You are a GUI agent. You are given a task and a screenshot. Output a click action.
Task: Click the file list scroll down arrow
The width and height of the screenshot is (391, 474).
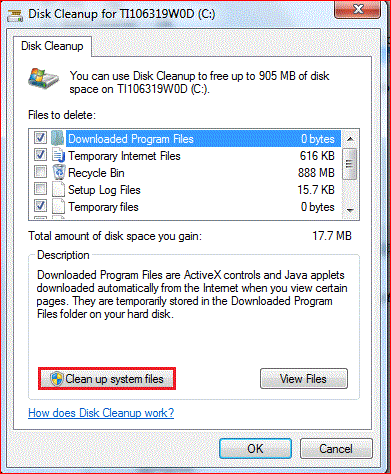pos(350,210)
